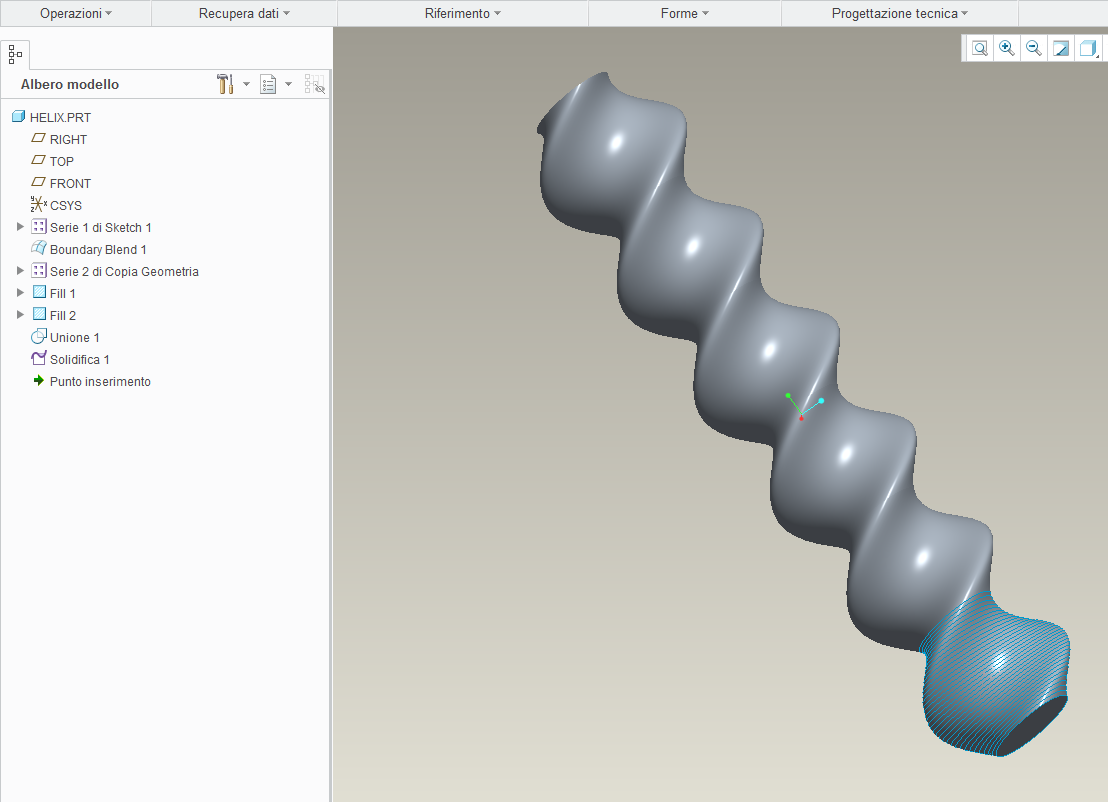The width and height of the screenshot is (1108, 802).
Task: Click the TOP datum plane icon
Action: coord(39,160)
